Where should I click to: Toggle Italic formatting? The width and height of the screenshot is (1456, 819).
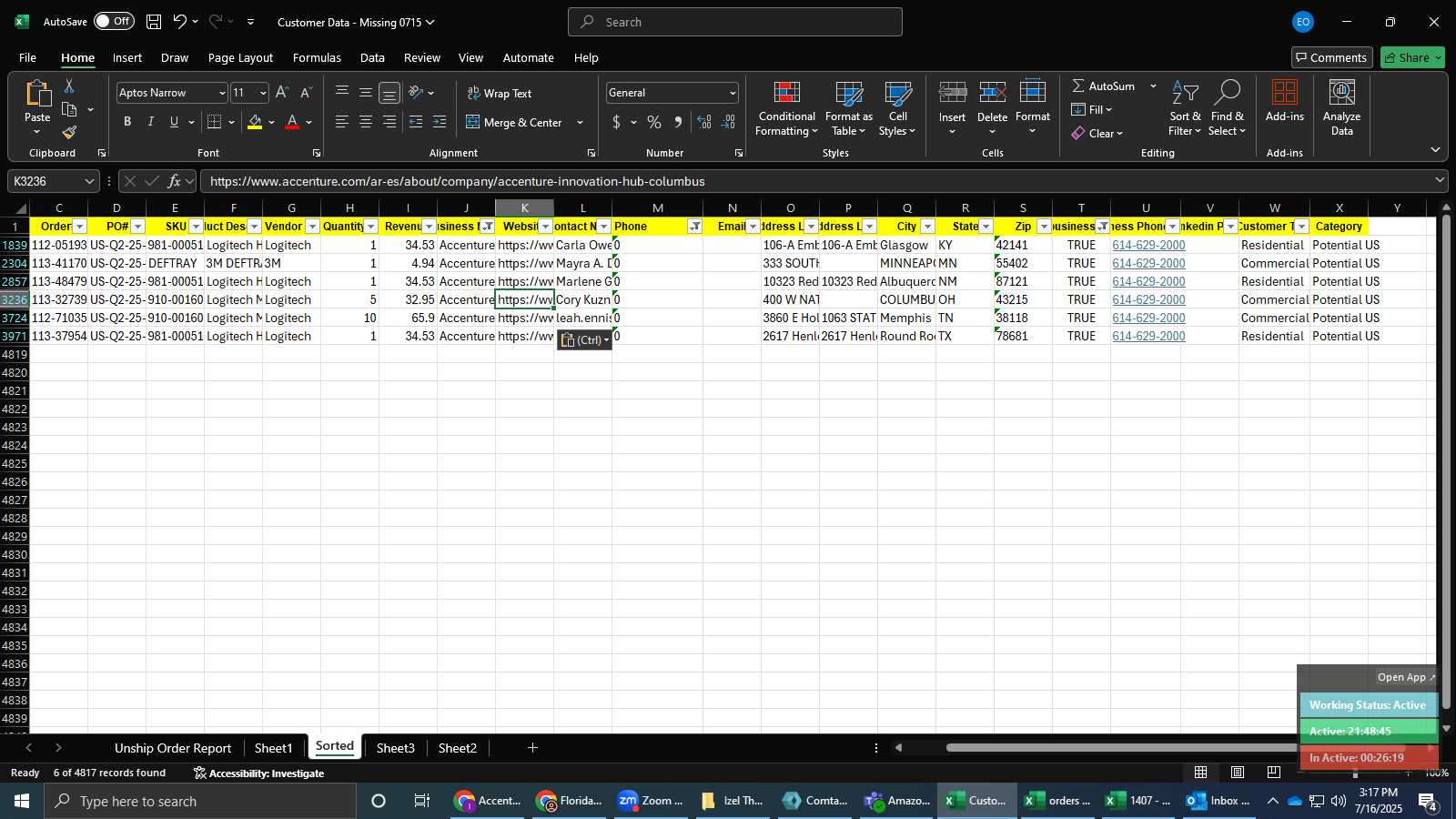click(151, 122)
